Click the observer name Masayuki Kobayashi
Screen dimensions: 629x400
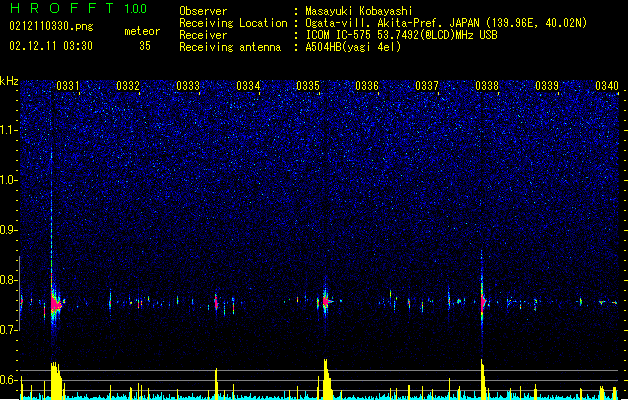[359, 11]
